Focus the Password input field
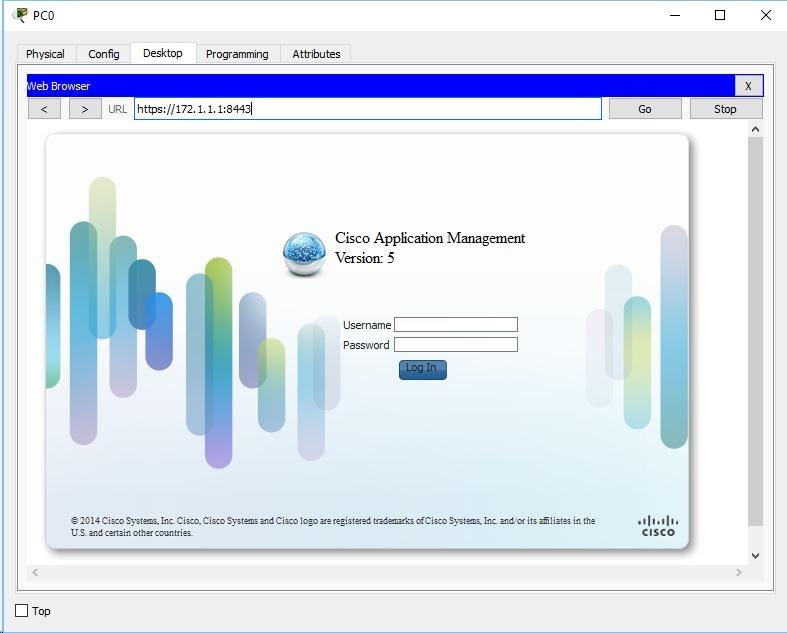787x633 pixels. [456, 345]
